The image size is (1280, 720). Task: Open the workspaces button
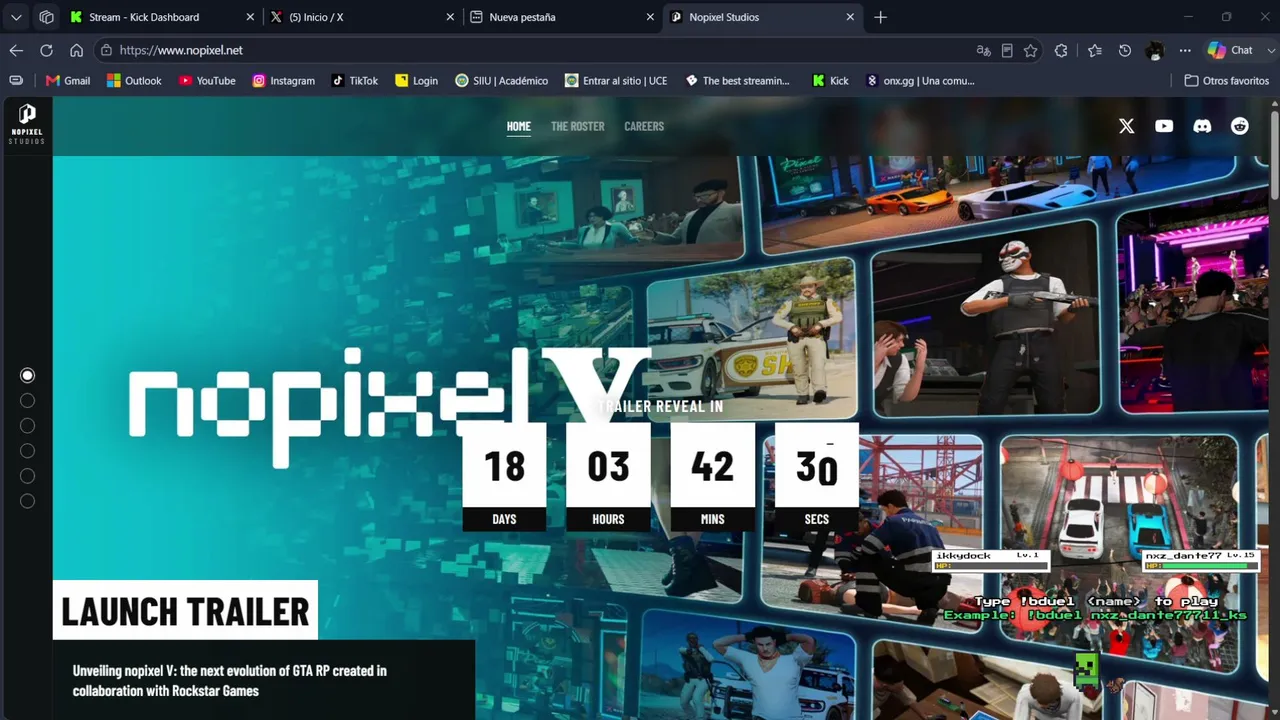click(46, 17)
